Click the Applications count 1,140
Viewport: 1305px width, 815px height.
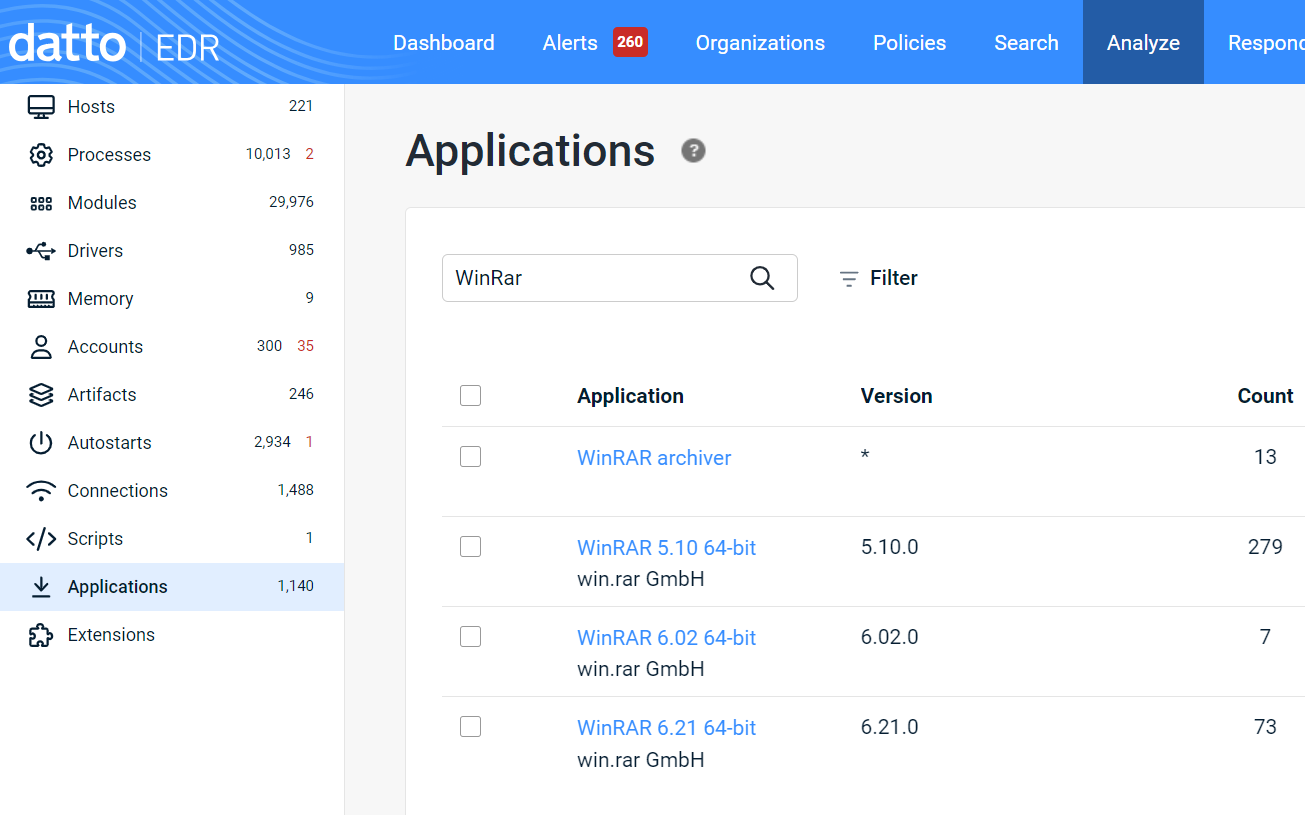[x=295, y=586]
